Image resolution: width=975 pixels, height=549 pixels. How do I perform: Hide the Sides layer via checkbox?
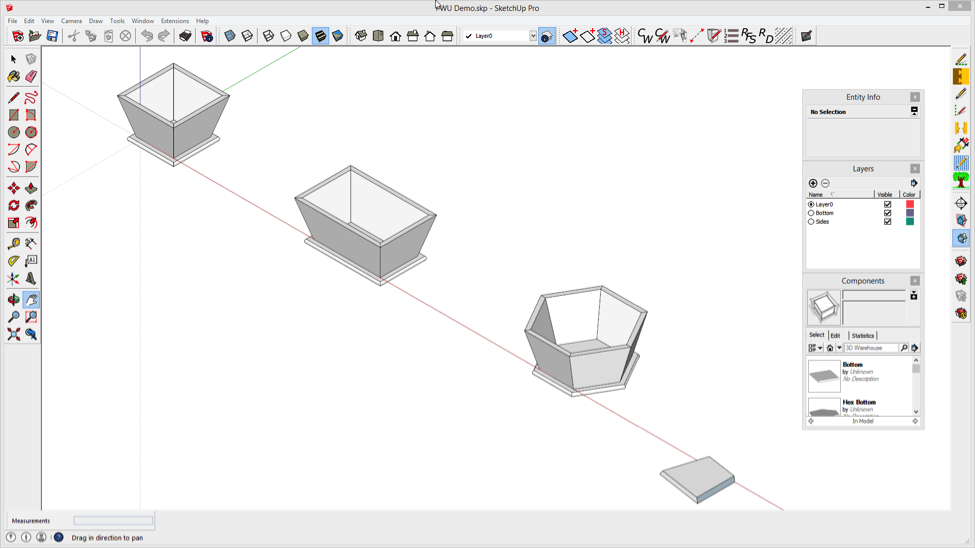pos(887,222)
